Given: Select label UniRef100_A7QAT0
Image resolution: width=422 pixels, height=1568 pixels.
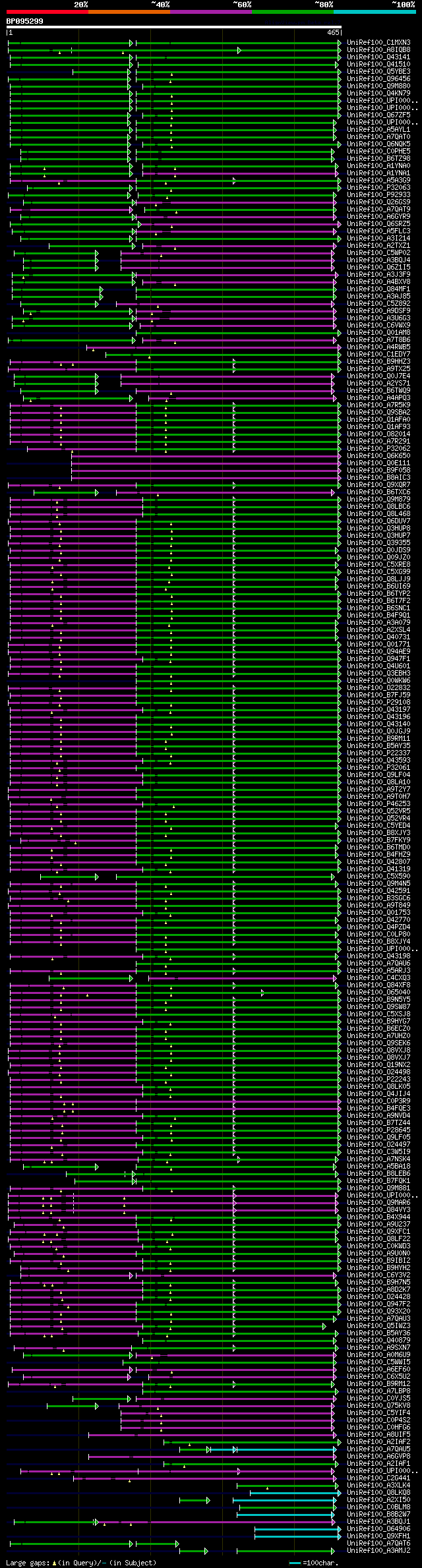Looking at the screenshot, I should 378,136.
